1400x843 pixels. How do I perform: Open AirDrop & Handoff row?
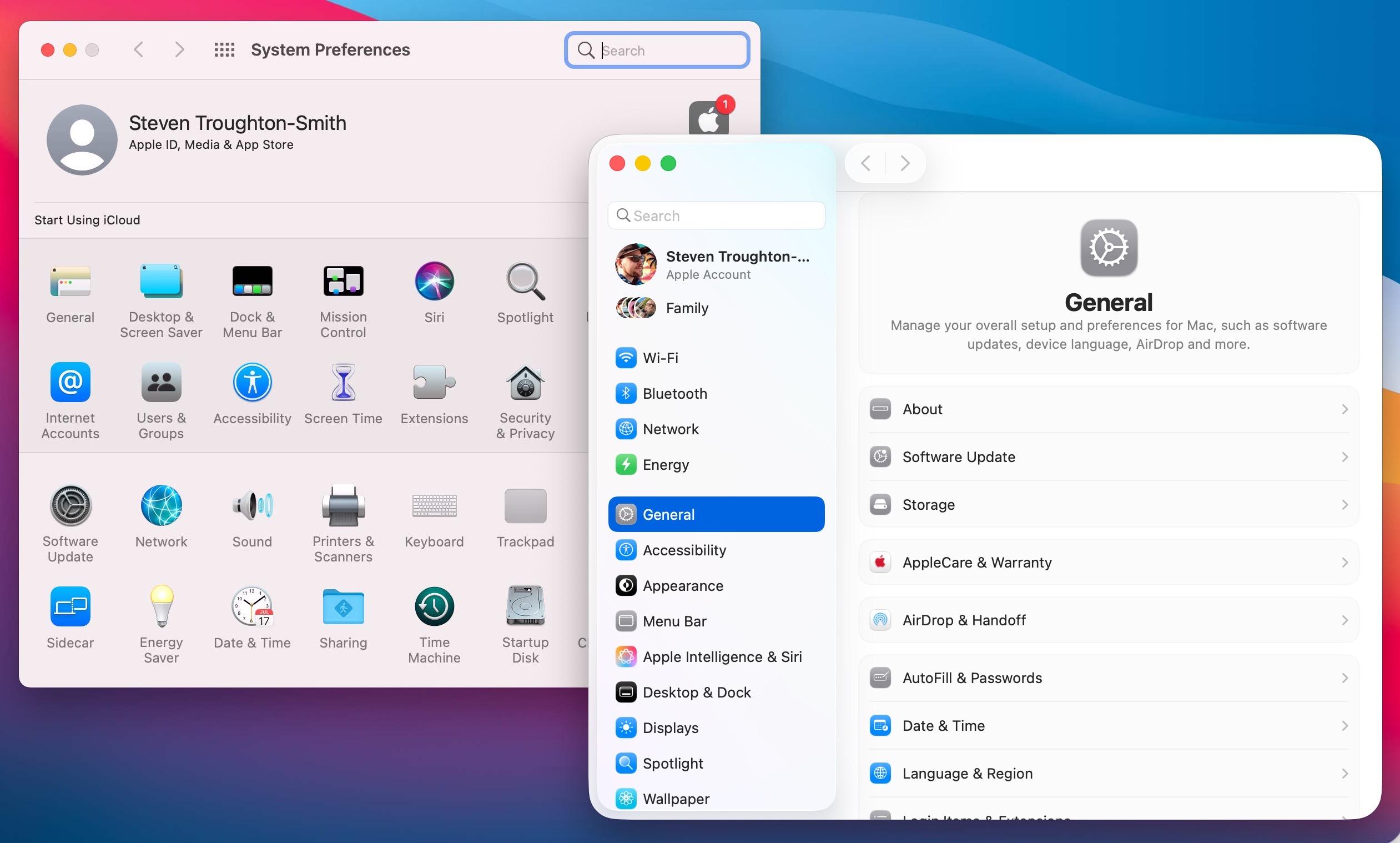tap(1109, 620)
